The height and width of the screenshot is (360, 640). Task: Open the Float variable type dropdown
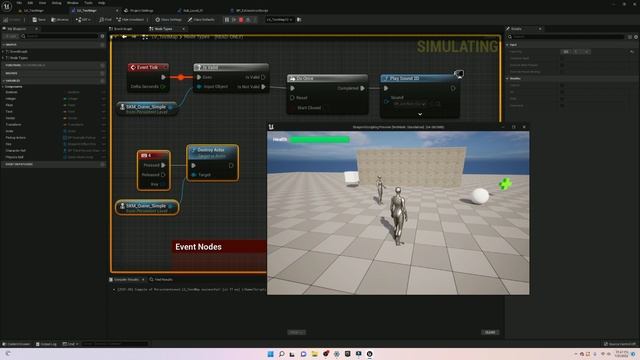(x=71, y=105)
